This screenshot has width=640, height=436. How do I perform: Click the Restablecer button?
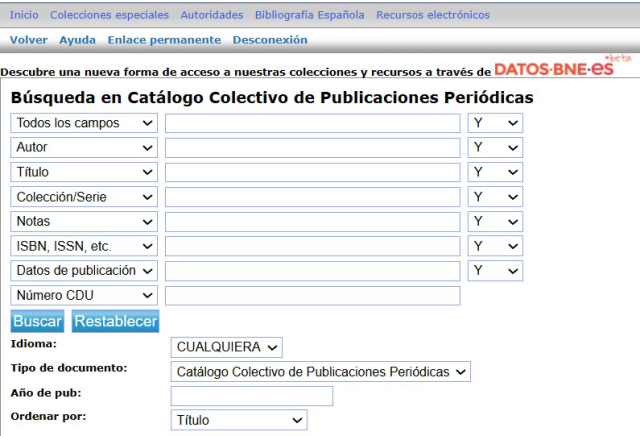(116, 321)
